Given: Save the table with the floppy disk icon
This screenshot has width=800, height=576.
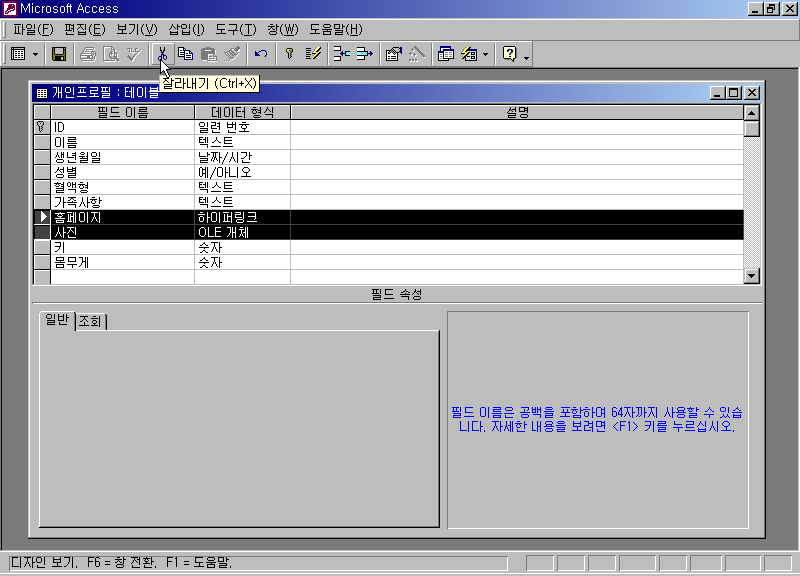Looking at the screenshot, I should tap(59, 54).
